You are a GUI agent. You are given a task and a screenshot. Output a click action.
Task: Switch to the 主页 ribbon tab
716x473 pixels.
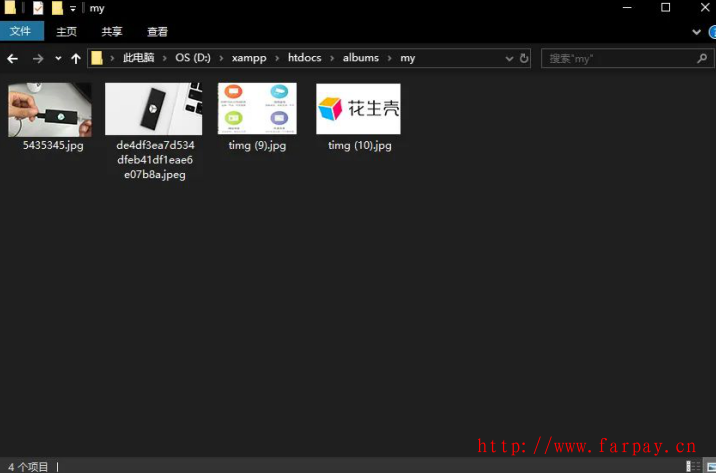(x=66, y=32)
